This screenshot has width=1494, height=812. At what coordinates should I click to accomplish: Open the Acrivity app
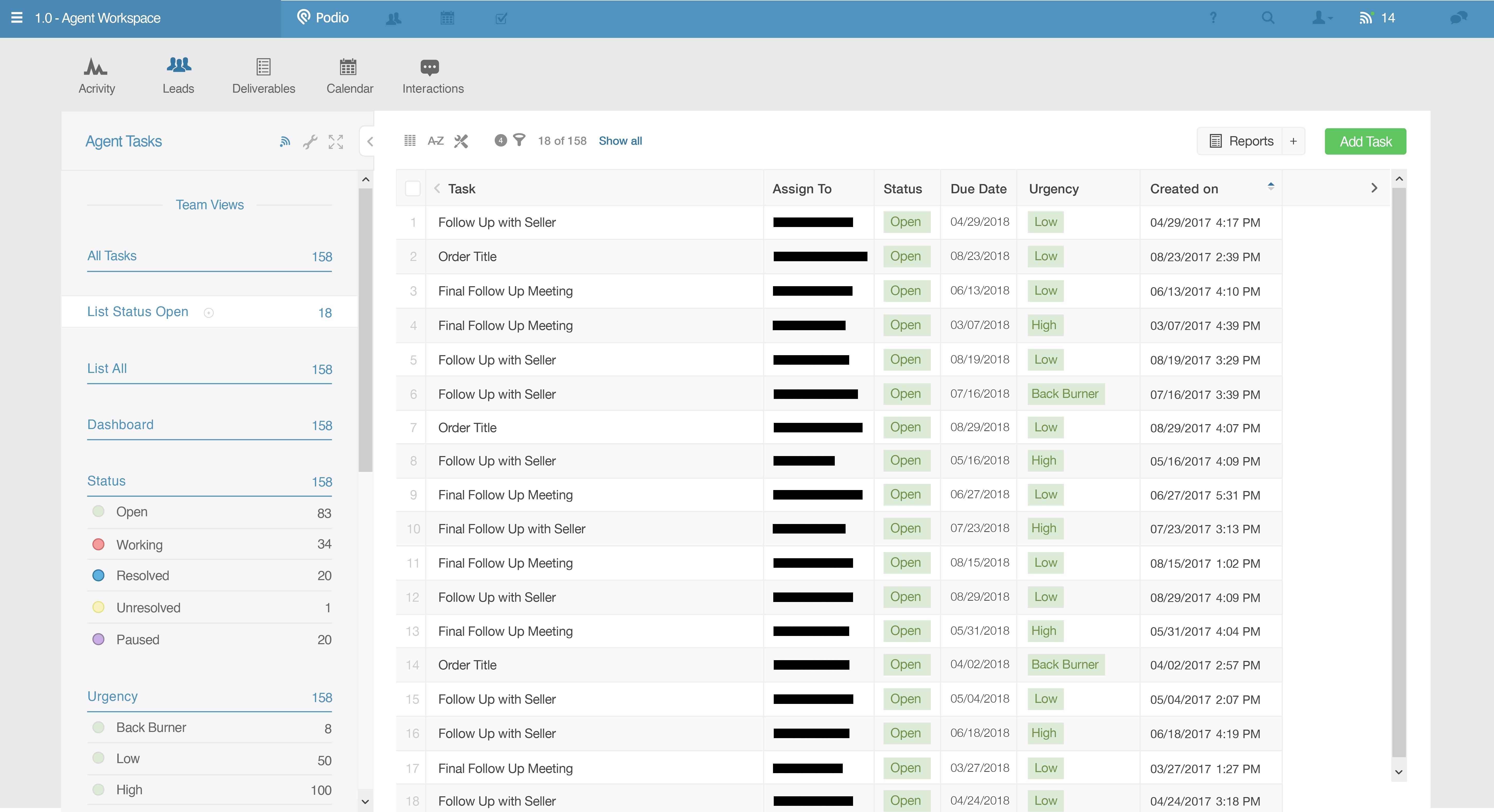(96, 76)
